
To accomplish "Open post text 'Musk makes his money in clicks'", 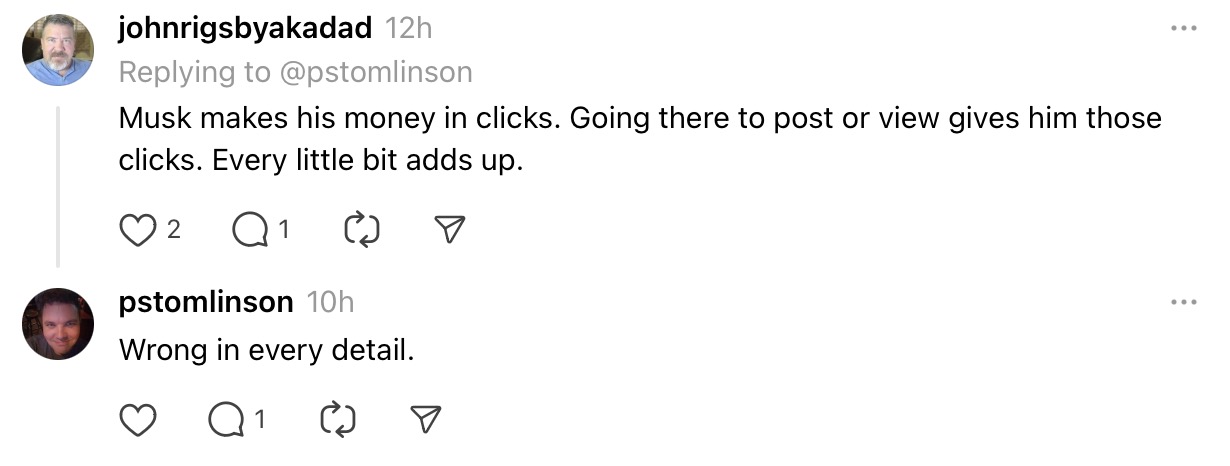I will (640, 140).
